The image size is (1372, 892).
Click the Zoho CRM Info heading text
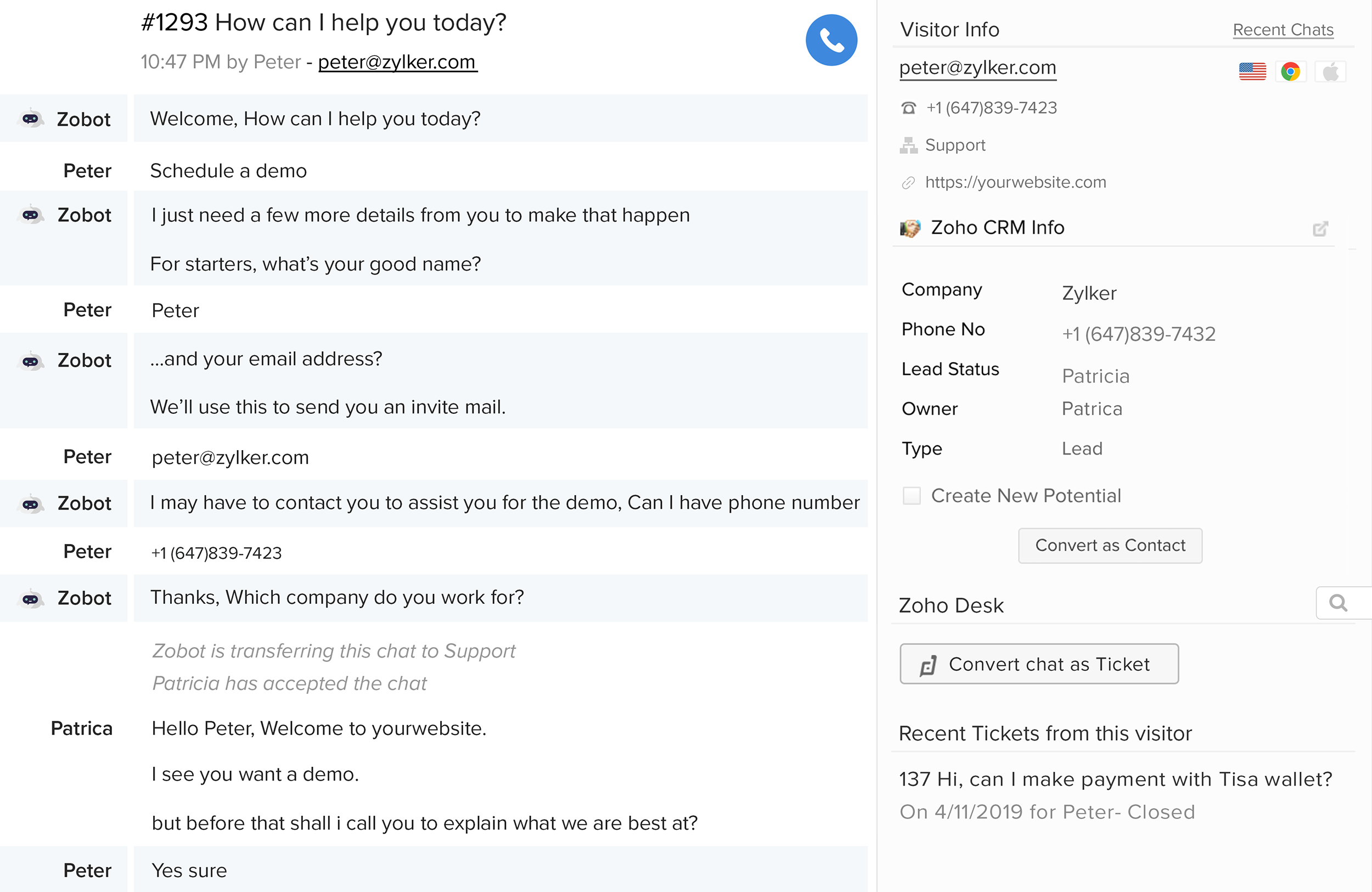pos(998,227)
